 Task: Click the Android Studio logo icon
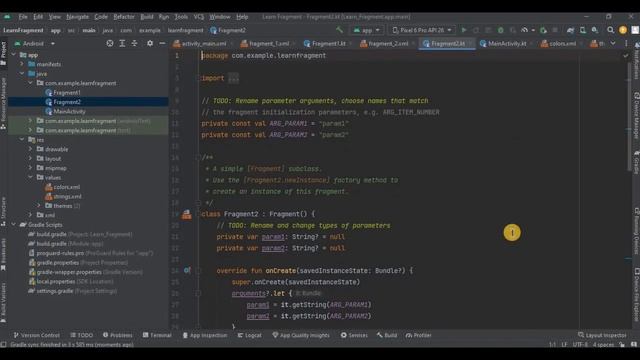tap(7, 17)
